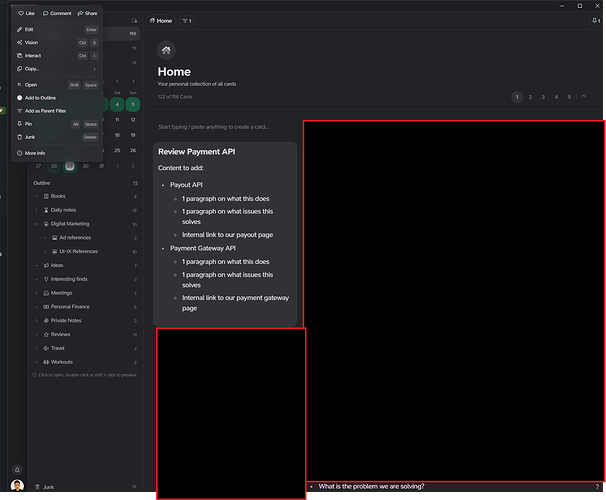
Task: Click Comment in the context menu
Action: pos(57,13)
